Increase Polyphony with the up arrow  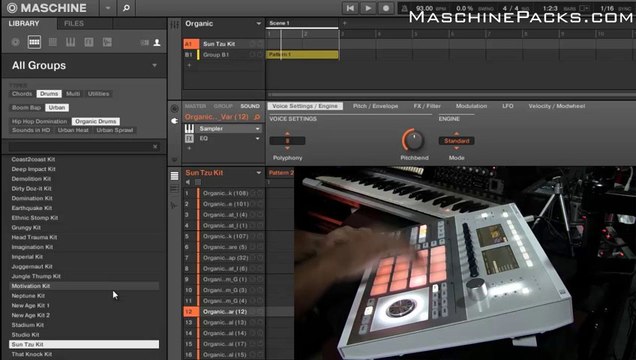click(x=287, y=133)
